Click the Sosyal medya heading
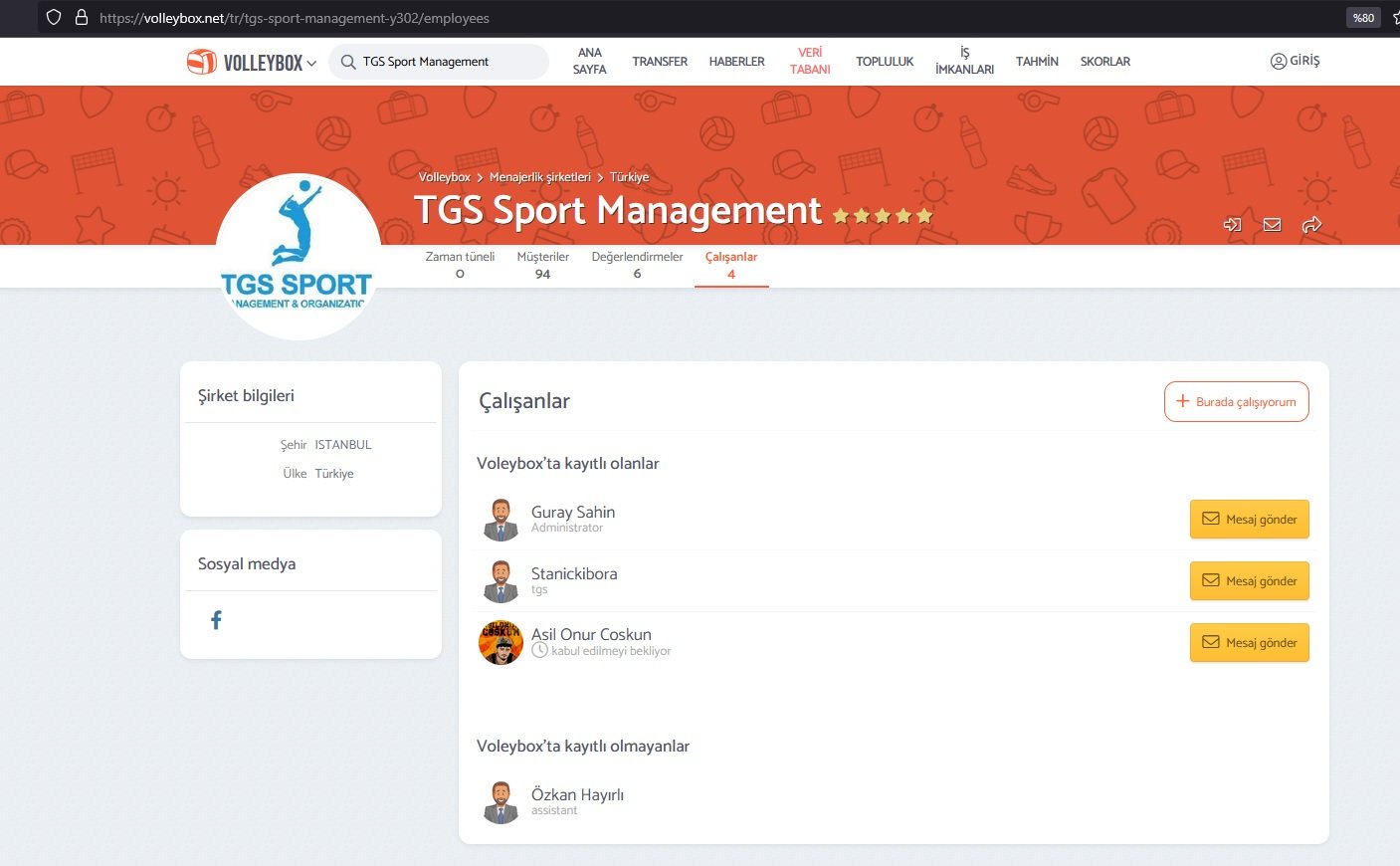The image size is (1400, 866). (247, 564)
